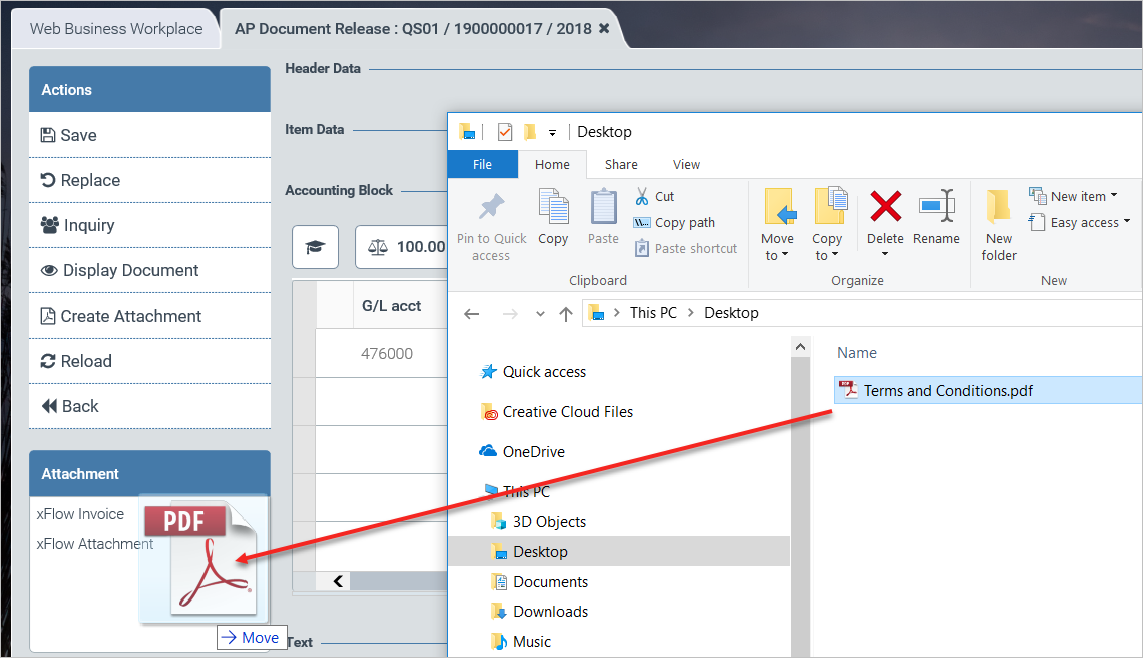This screenshot has width=1143, height=658.
Task: Click Pin to Quick access icon
Action: click(491, 207)
